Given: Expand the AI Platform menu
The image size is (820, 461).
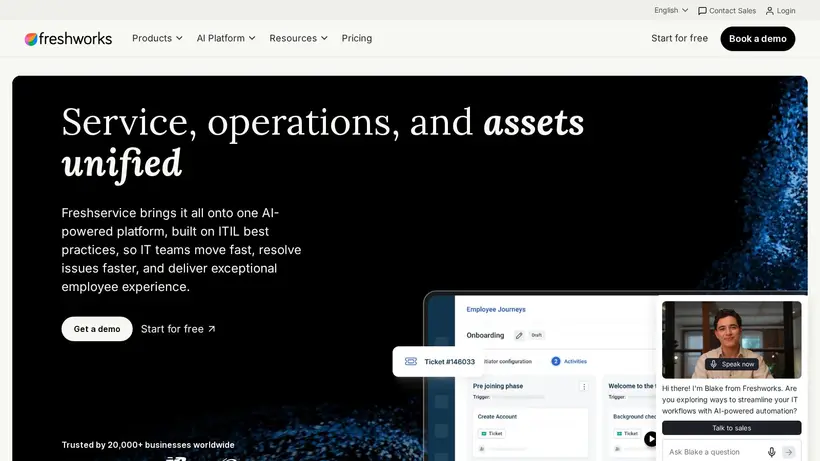Looking at the screenshot, I should click(x=226, y=38).
